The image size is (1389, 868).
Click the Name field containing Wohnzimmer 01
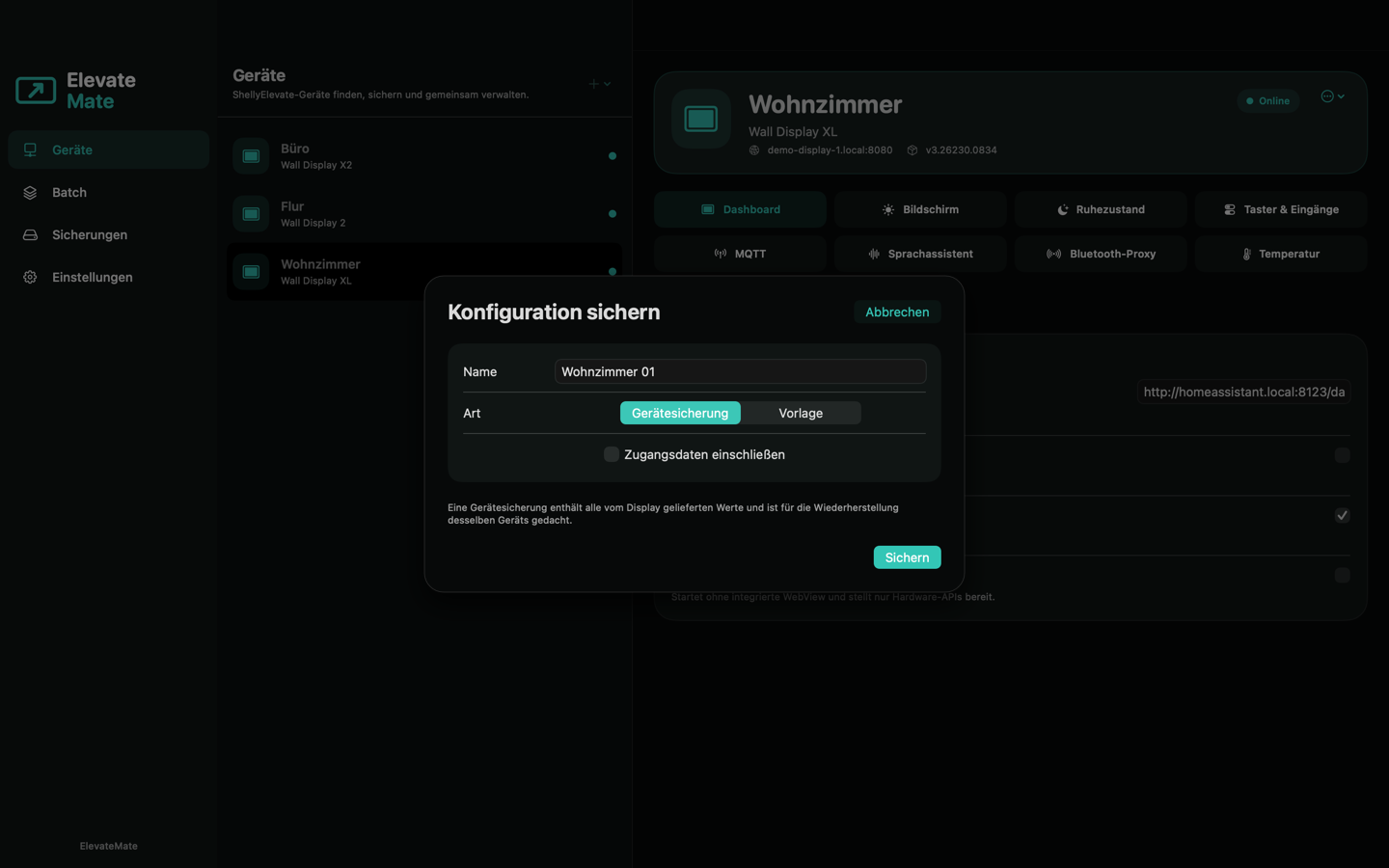click(x=740, y=371)
